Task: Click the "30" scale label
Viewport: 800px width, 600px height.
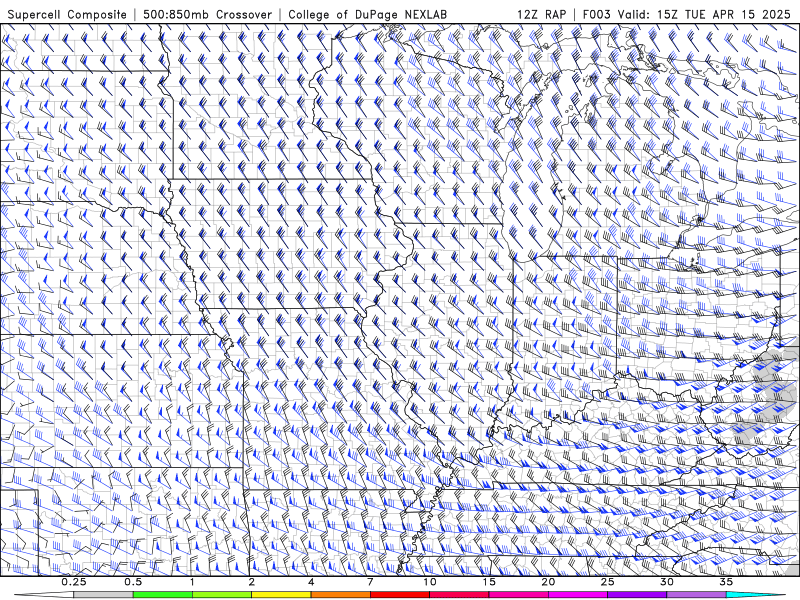Action: [x=666, y=582]
